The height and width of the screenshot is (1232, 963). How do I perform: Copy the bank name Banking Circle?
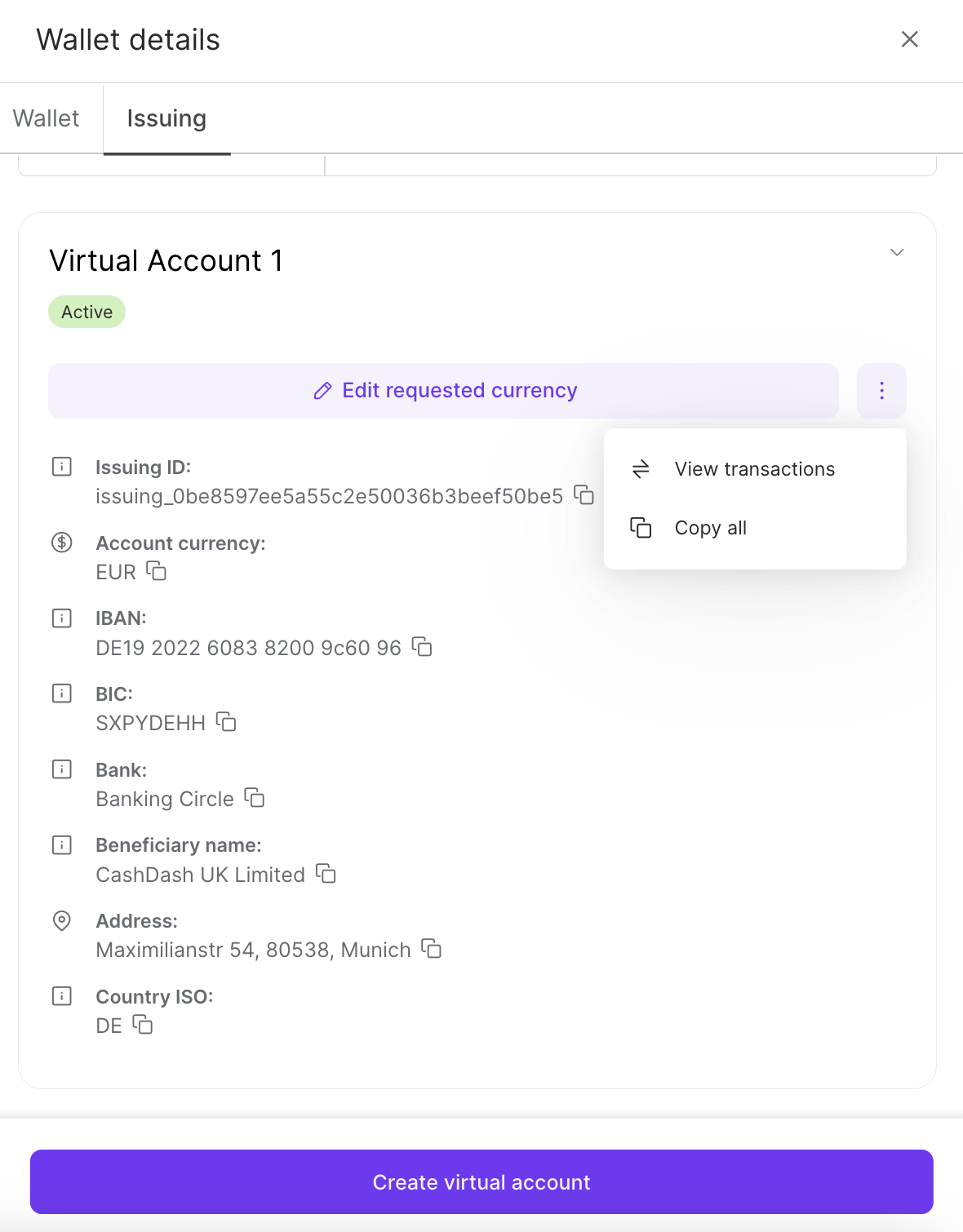pyautogui.click(x=254, y=798)
